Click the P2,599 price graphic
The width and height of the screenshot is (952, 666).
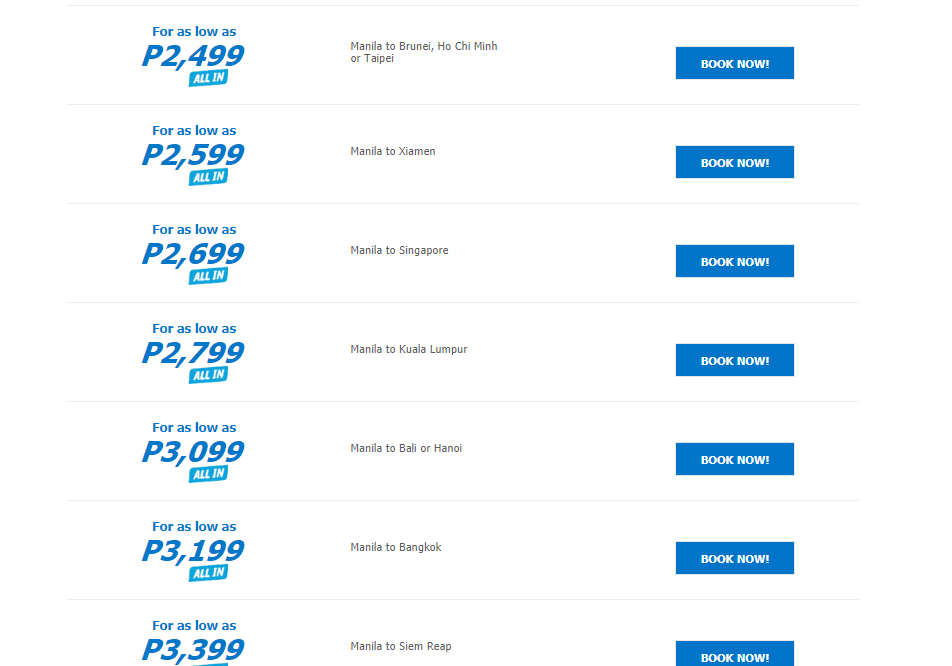click(x=193, y=155)
